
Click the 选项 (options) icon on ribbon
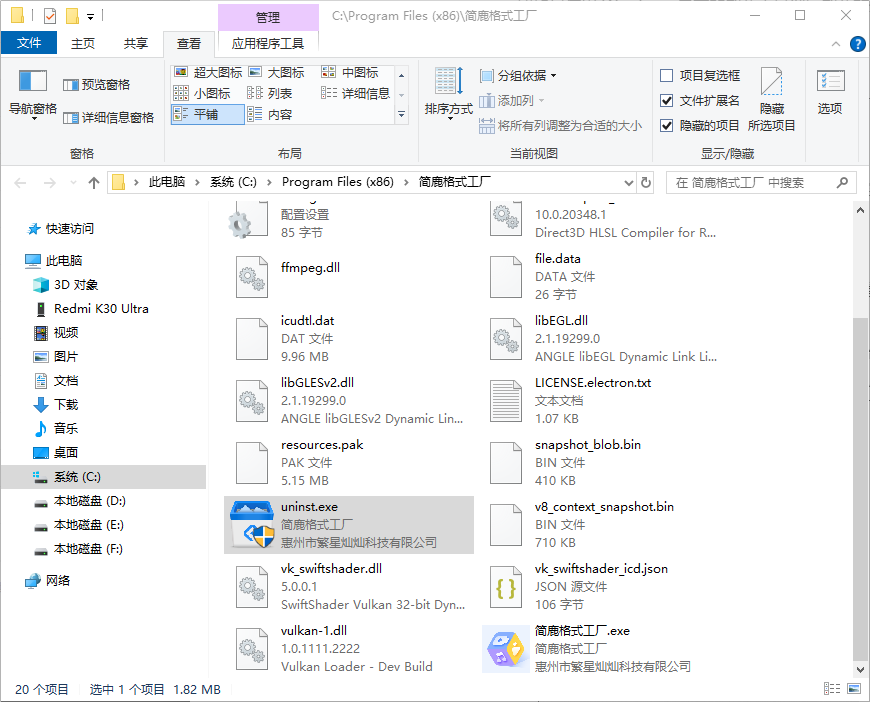(830, 88)
